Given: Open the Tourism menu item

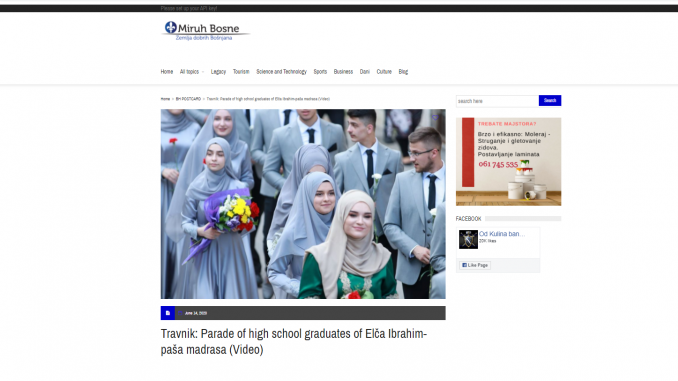Looking at the screenshot, I should 241,72.
